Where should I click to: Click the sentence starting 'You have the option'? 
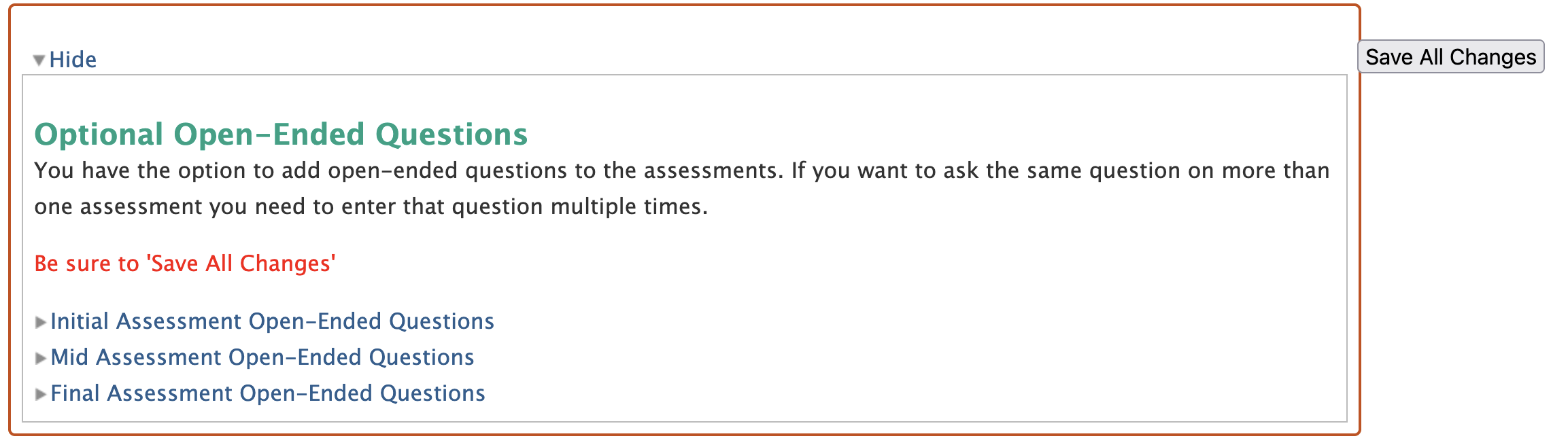click(408, 171)
